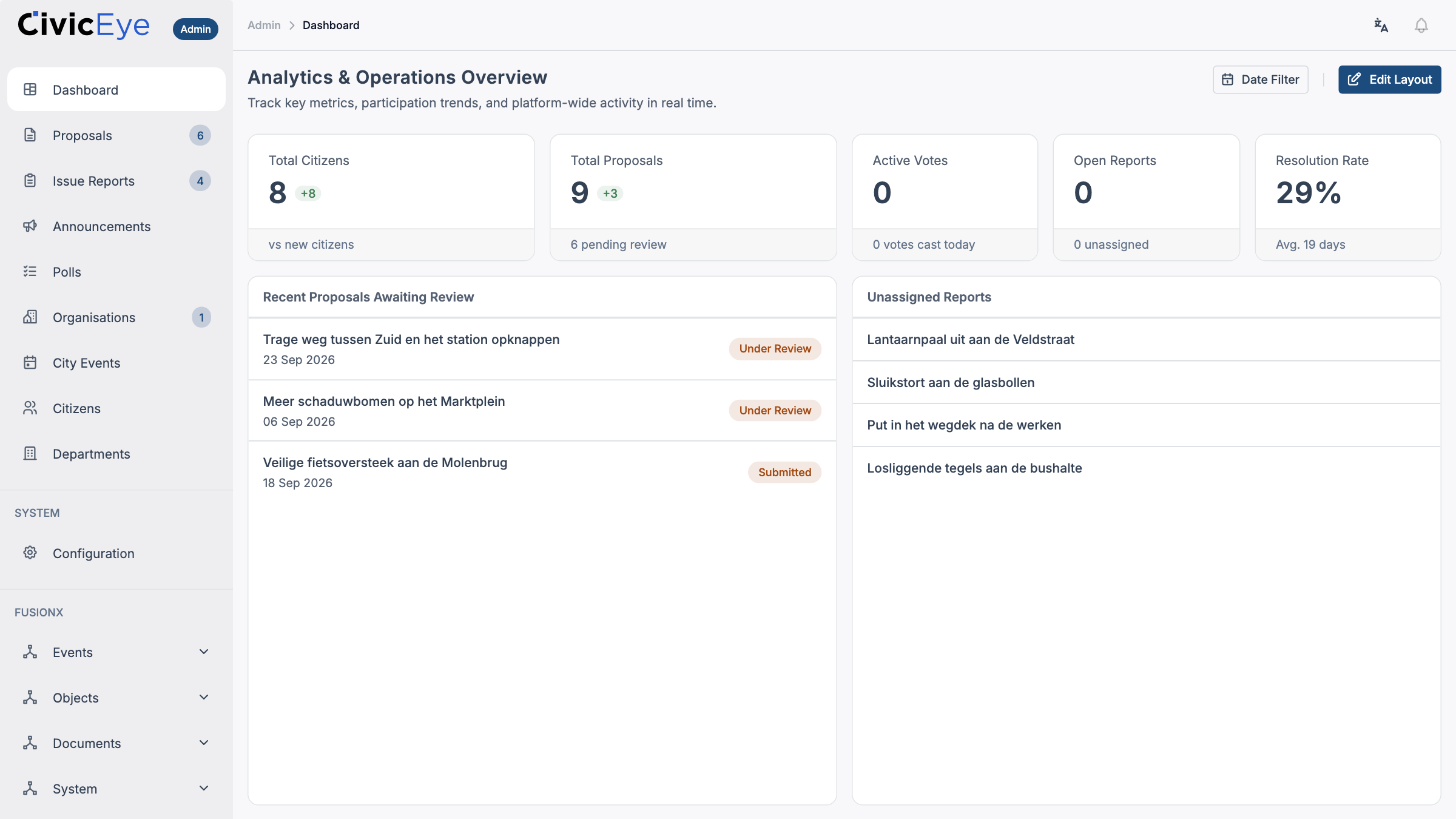Click the FusionX Objects network icon
Screen dimensions: 1456x819
(x=30, y=698)
